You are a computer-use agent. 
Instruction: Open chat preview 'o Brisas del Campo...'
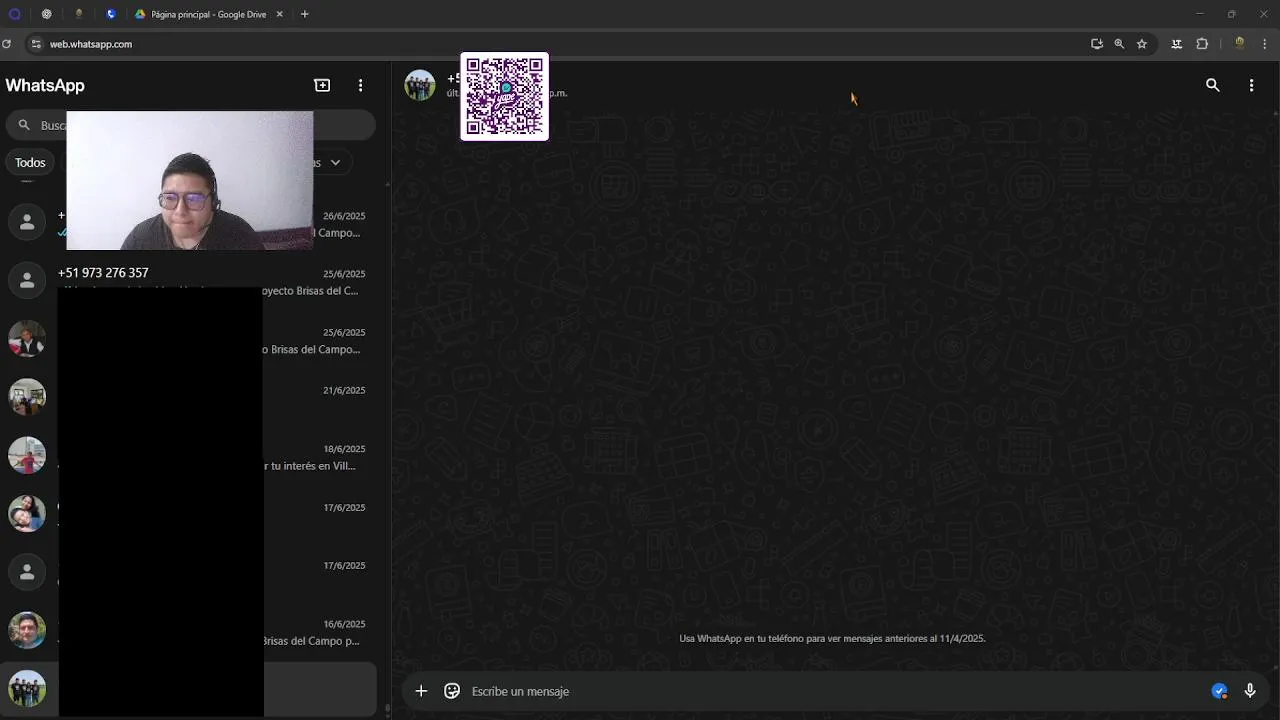312,349
